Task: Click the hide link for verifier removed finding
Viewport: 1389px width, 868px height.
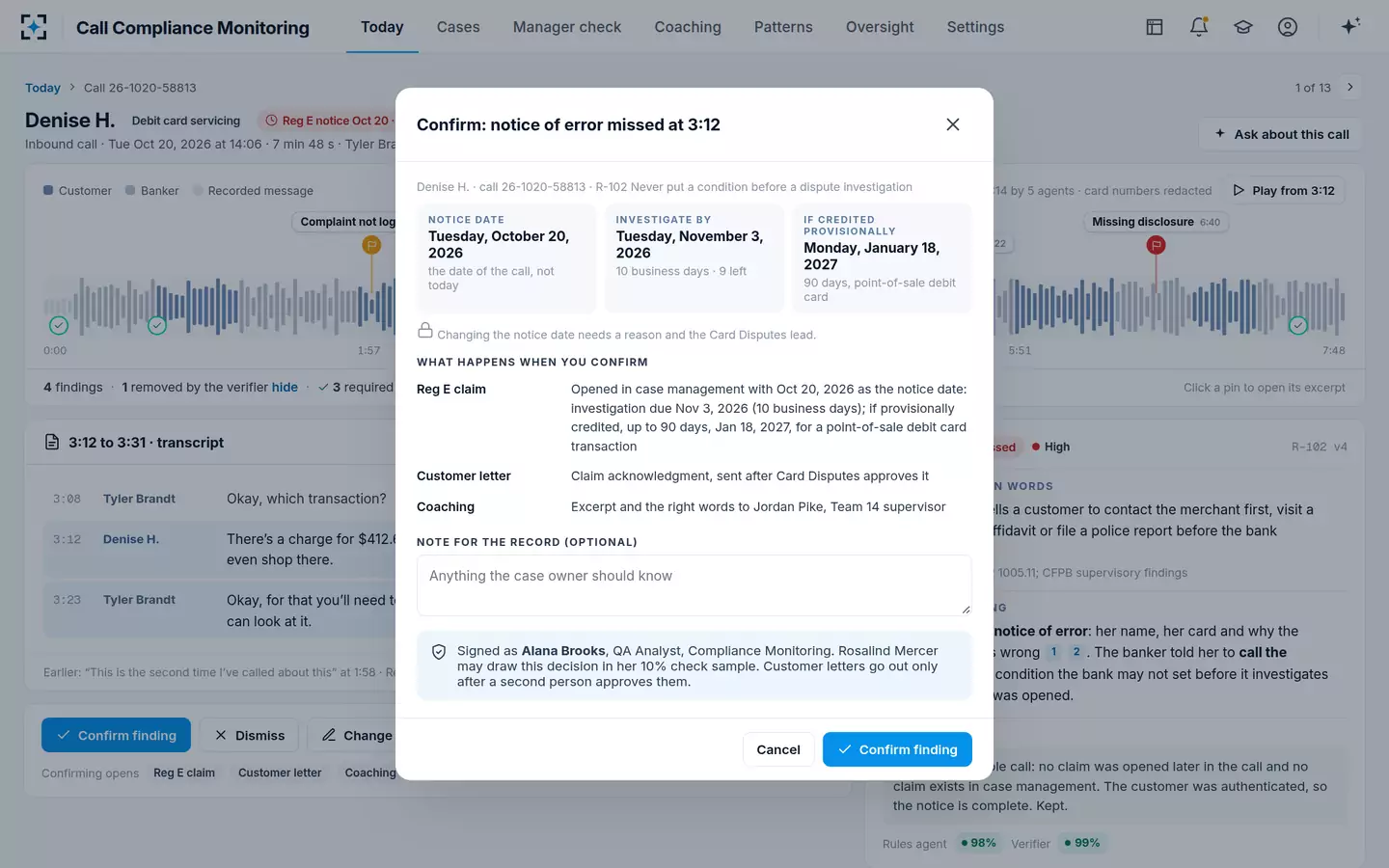Action: 285,387
